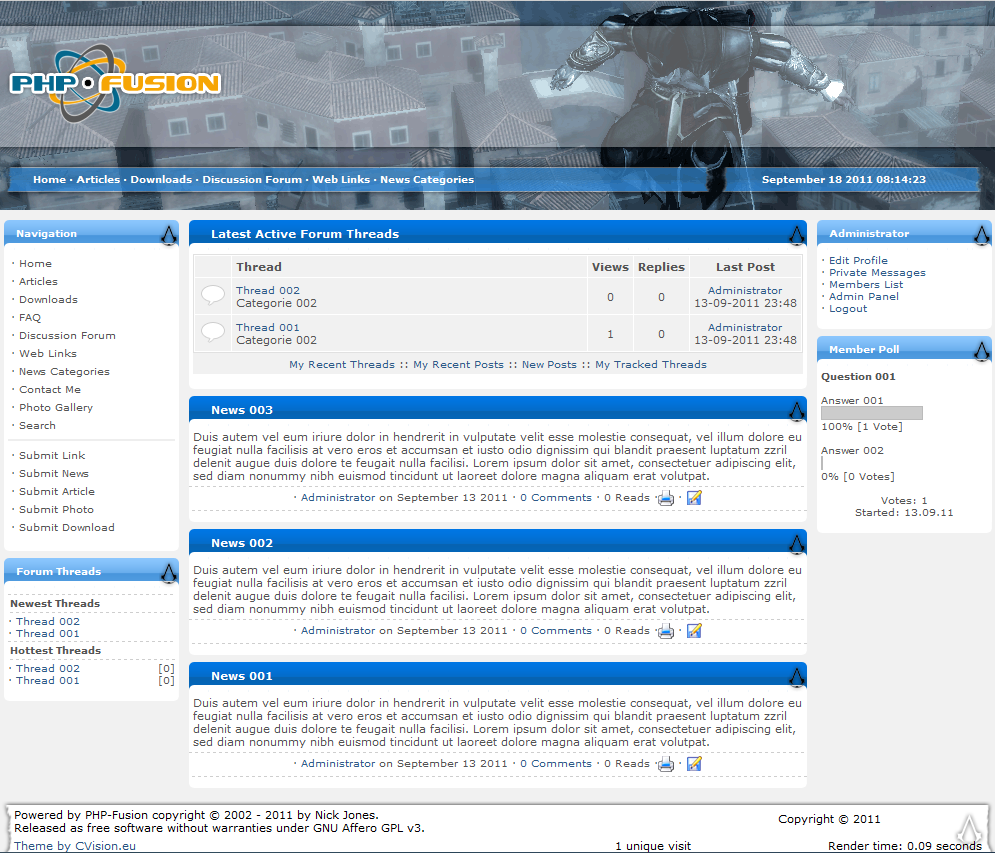
Task: Open the FAQ link
Action: click(30, 317)
